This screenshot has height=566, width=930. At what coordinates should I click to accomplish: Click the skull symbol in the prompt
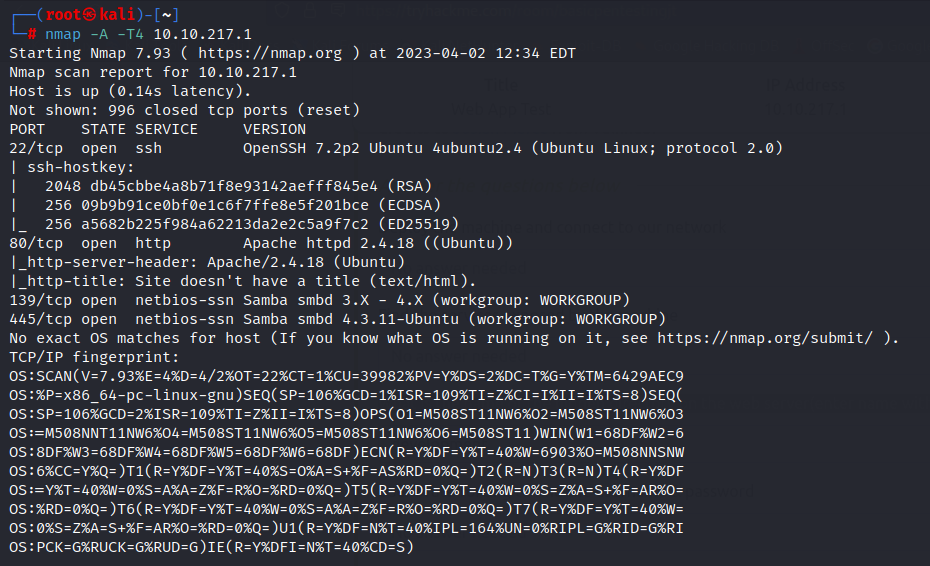90,14
